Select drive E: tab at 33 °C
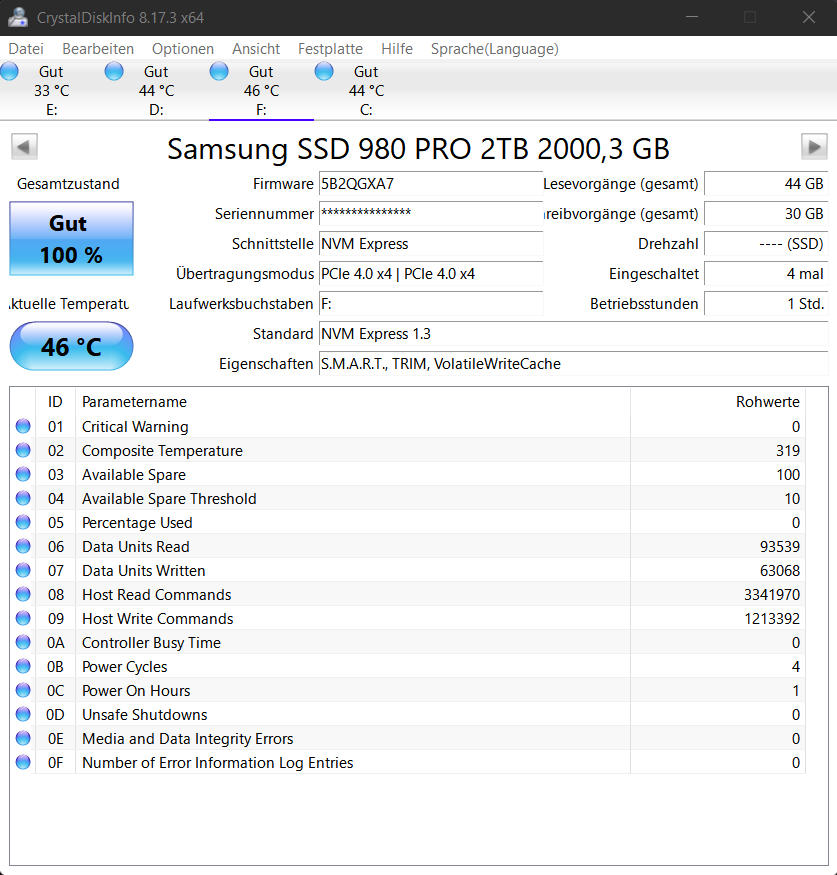 (52, 90)
